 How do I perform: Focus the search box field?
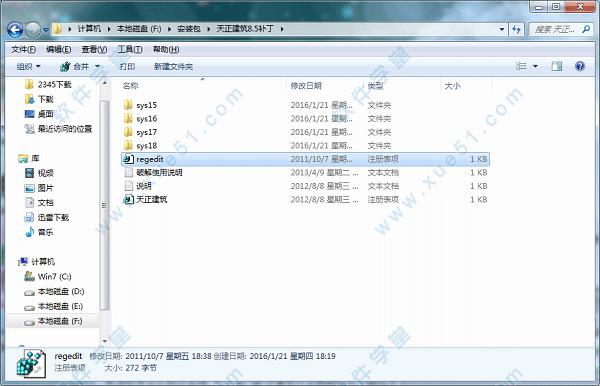[x=560, y=29]
